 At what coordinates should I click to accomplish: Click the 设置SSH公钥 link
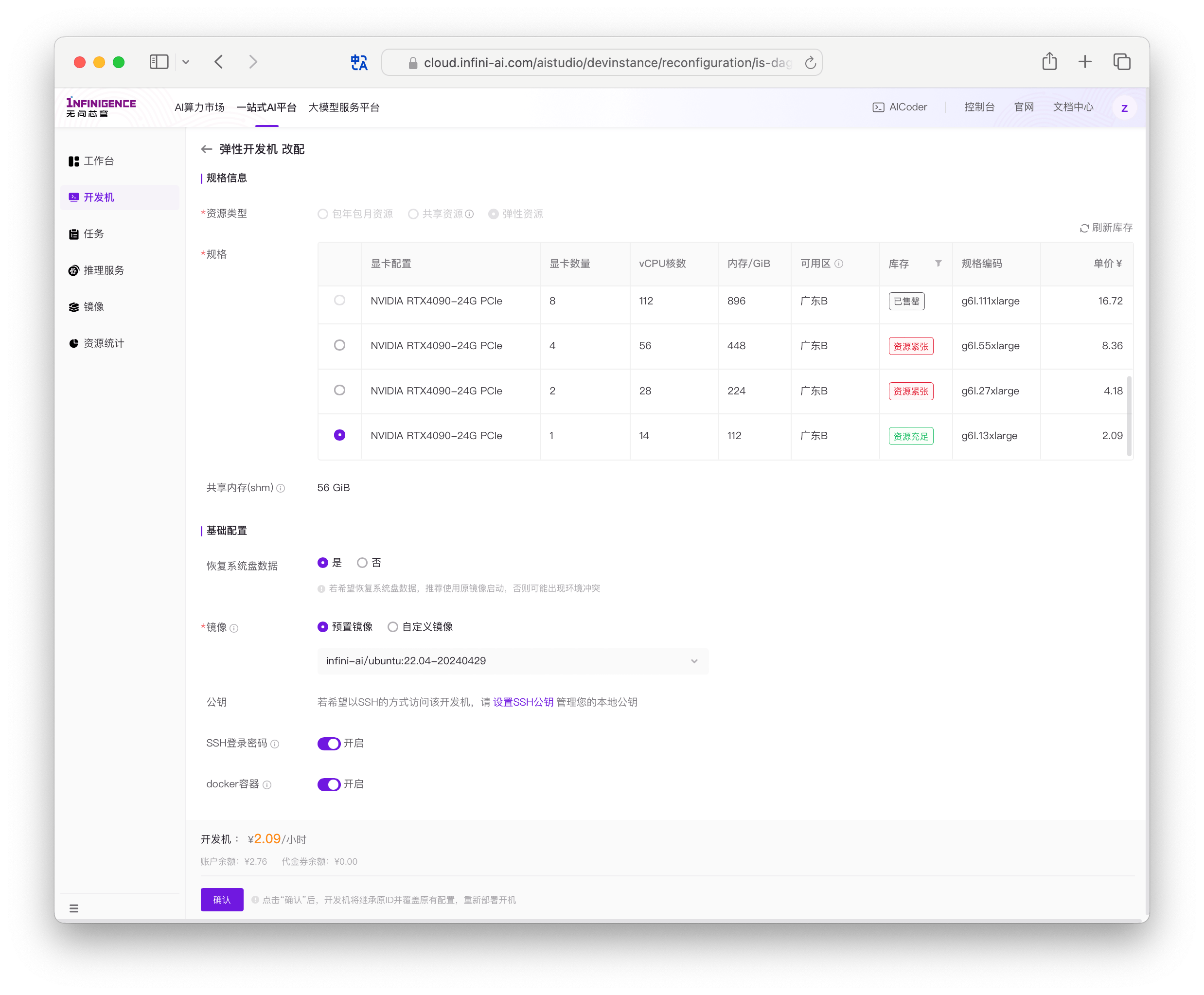[523, 702]
